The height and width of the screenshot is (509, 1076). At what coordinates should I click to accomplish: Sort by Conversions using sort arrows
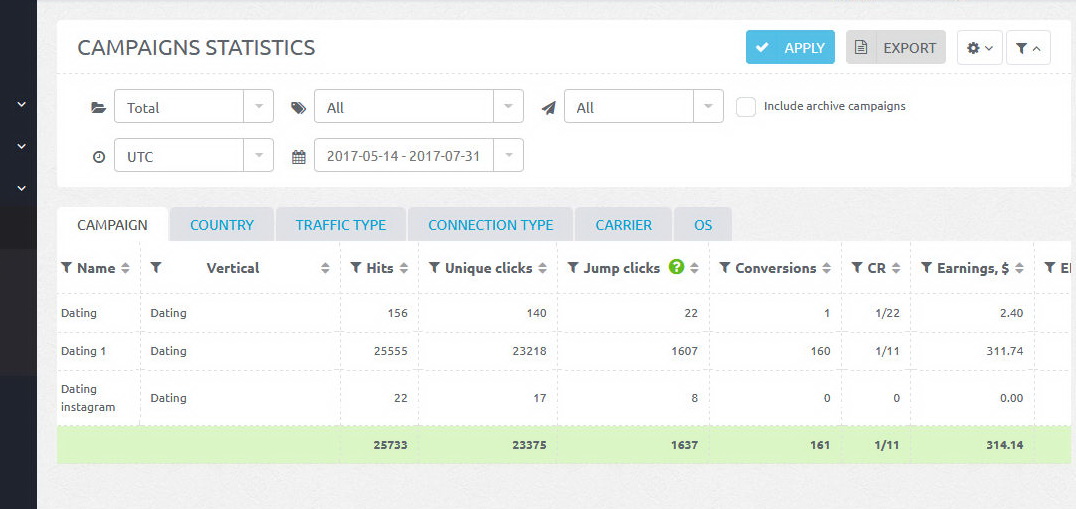click(x=827, y=269)
